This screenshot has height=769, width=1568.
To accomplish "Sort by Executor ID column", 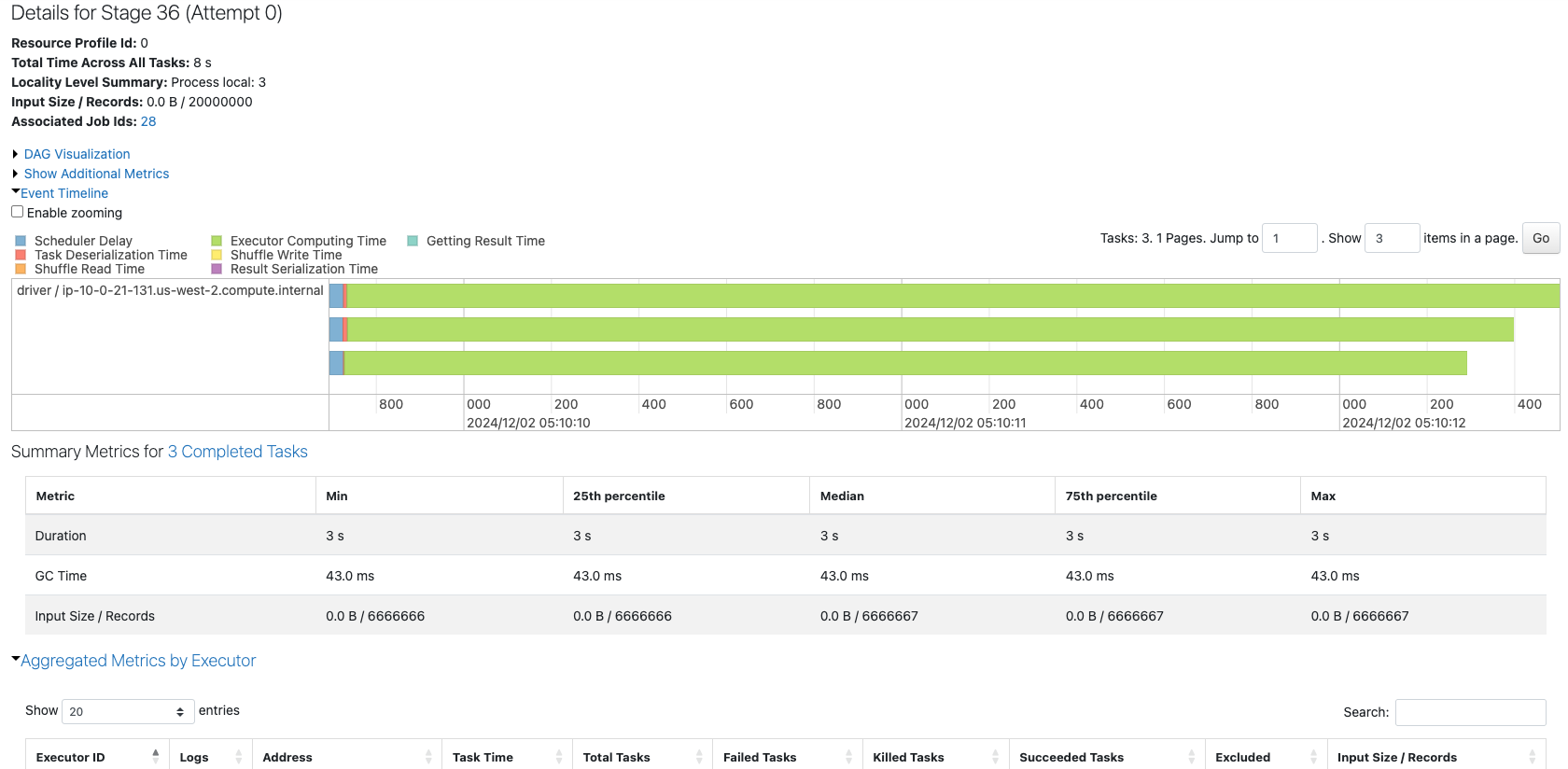I will point(97,757).
